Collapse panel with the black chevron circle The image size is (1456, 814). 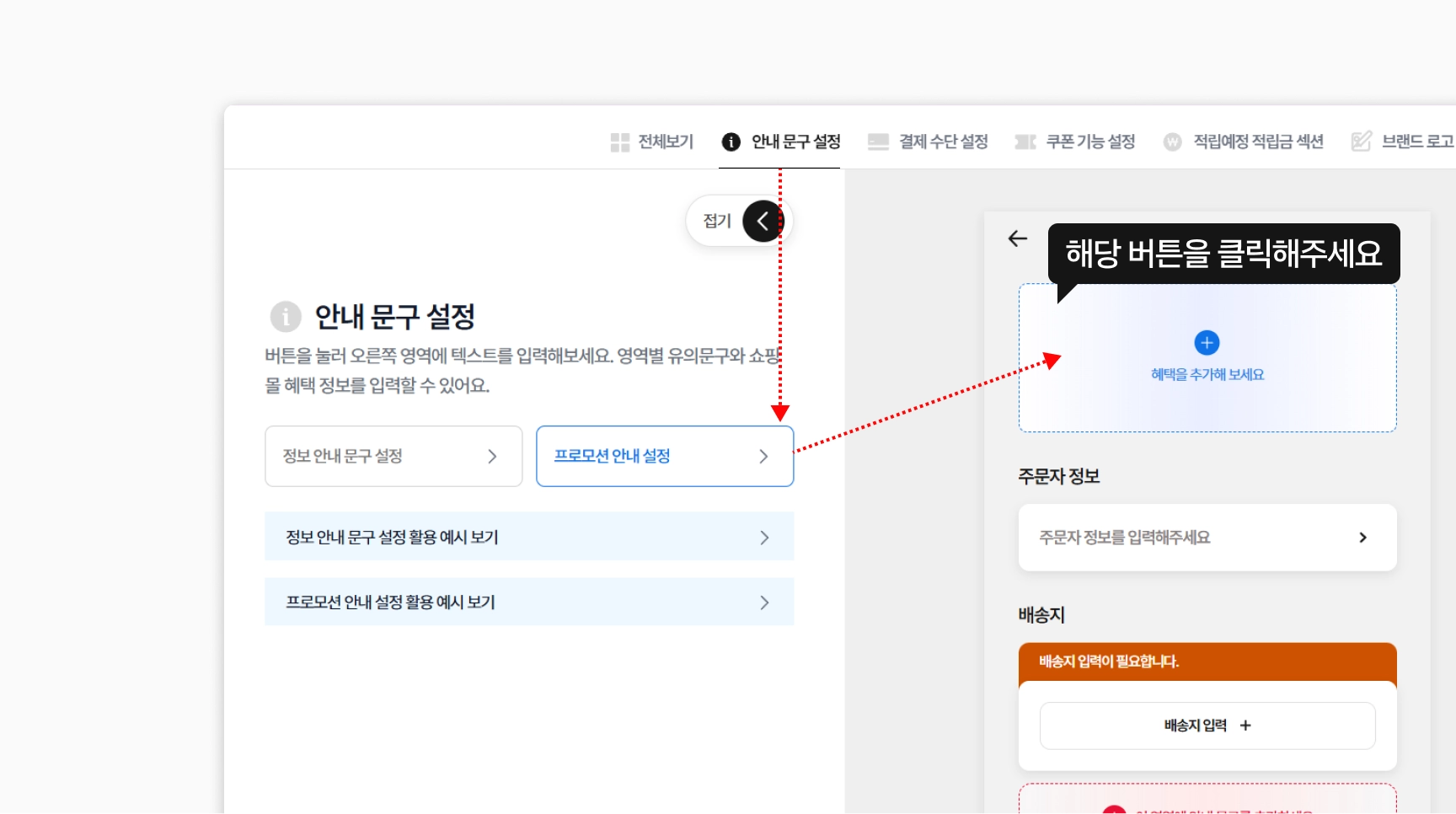point(763,221)
